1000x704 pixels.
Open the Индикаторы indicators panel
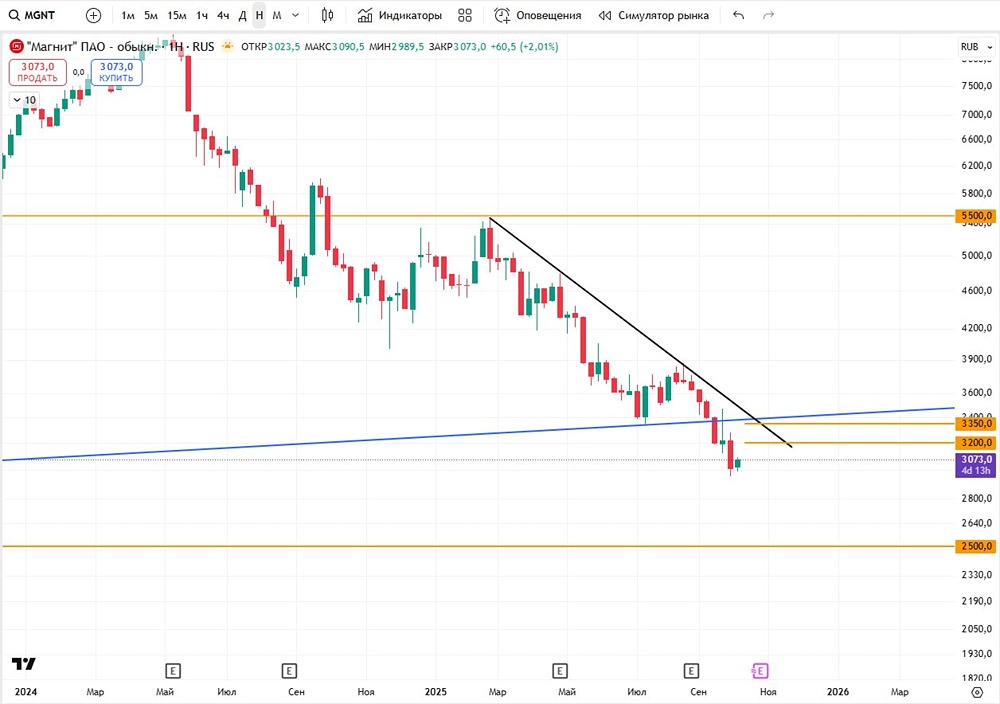[399, 16]
